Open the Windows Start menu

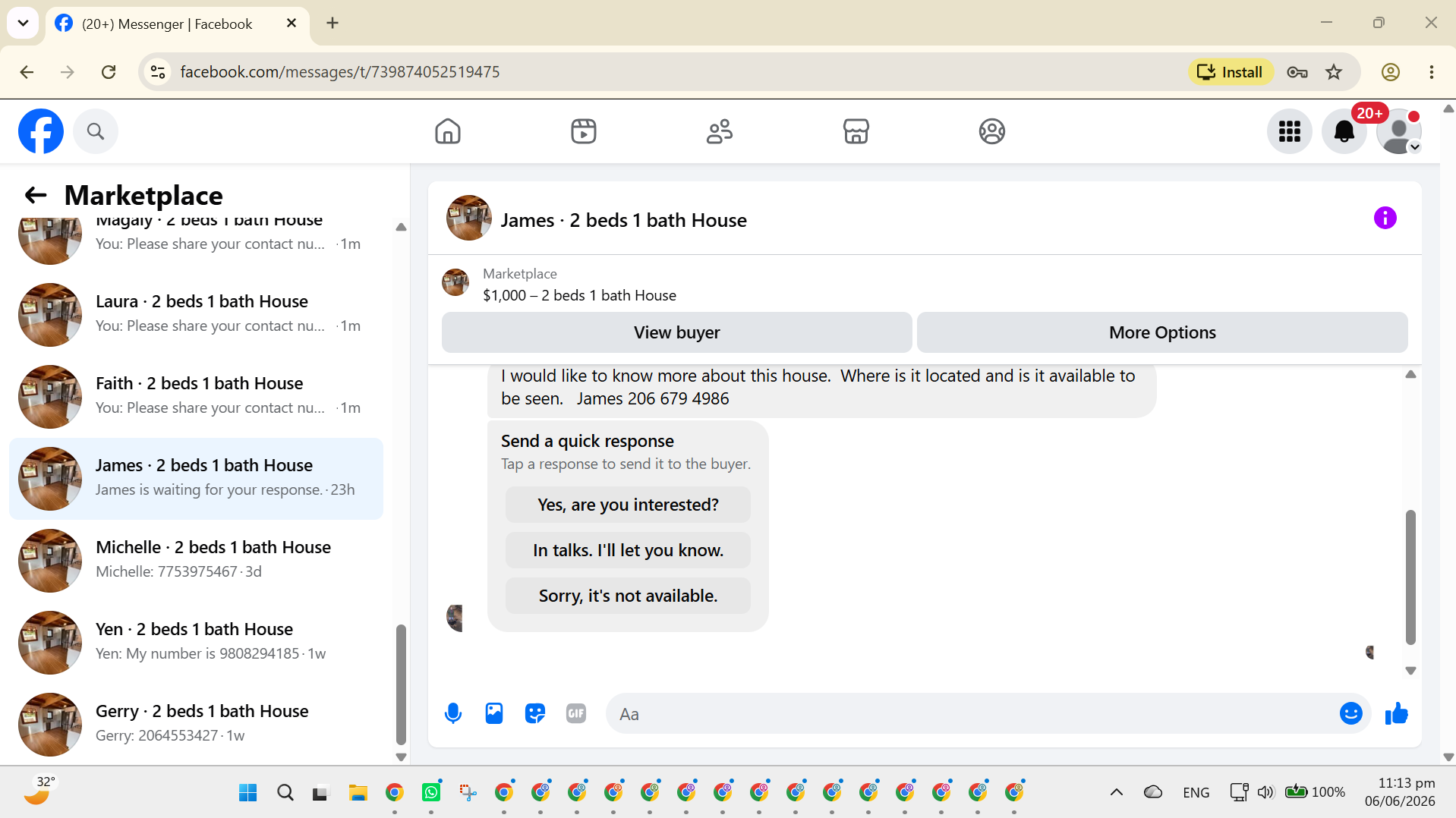(x=247, y=792)
